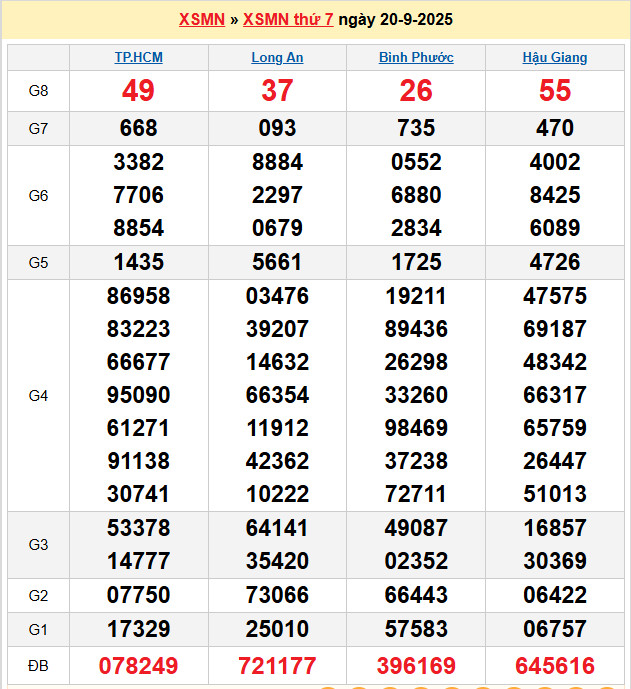Open the Bình Phước province link
This screenshot has width=631, height=689.
click(416, 58)
